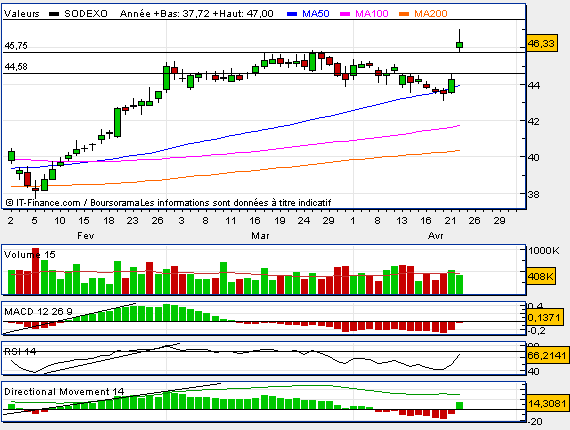Click the Avr month label

point(435,236)
